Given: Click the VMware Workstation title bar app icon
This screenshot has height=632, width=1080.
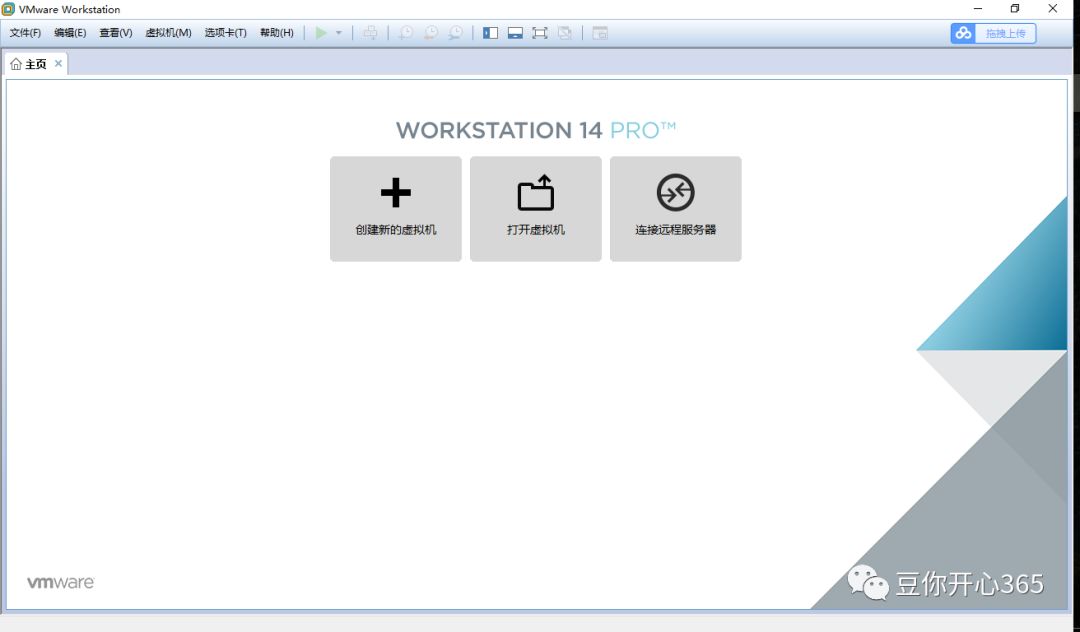Looking at the screenshot, I should click(8, 9).
